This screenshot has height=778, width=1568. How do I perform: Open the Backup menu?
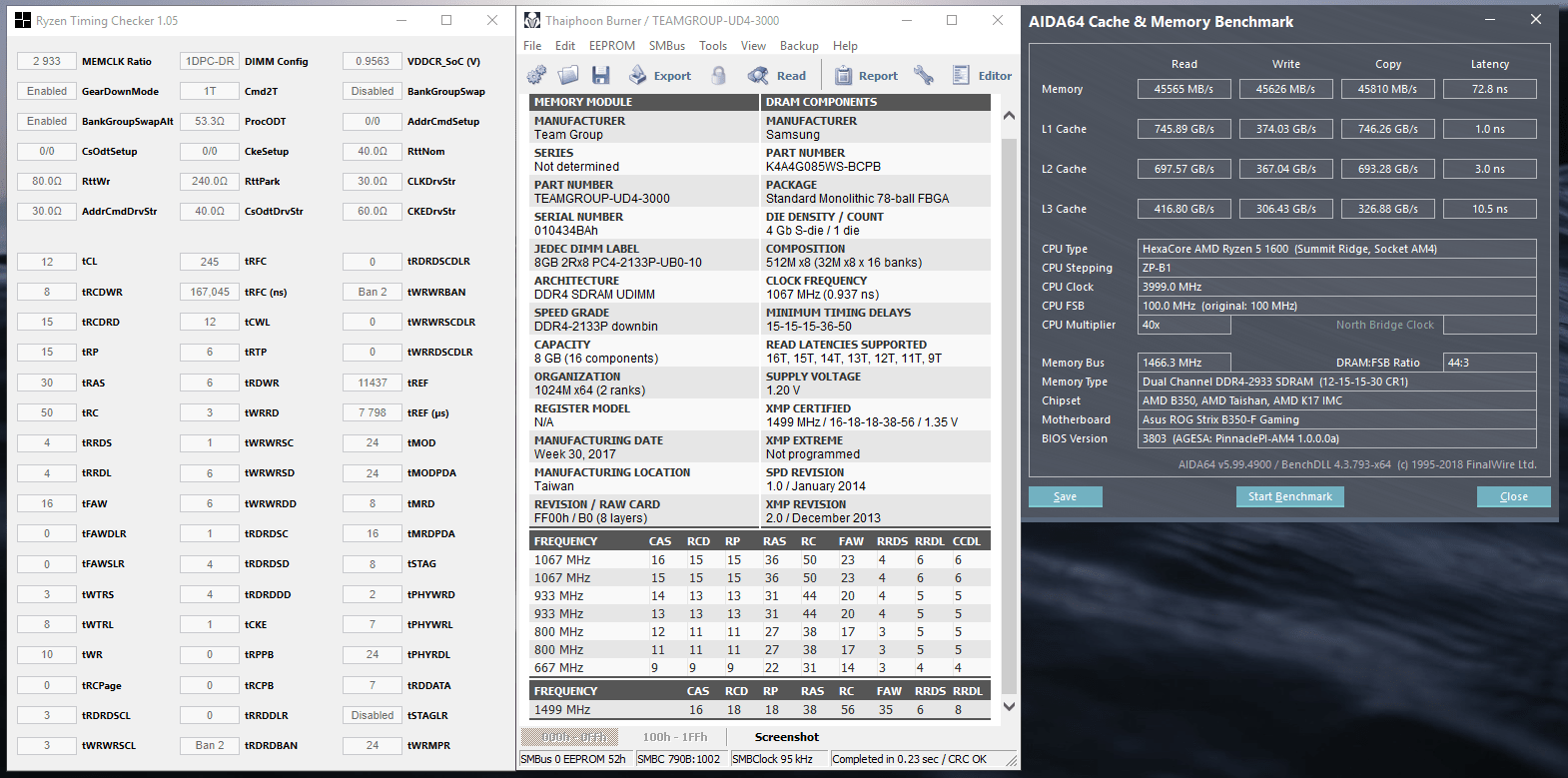pos(799,46)
